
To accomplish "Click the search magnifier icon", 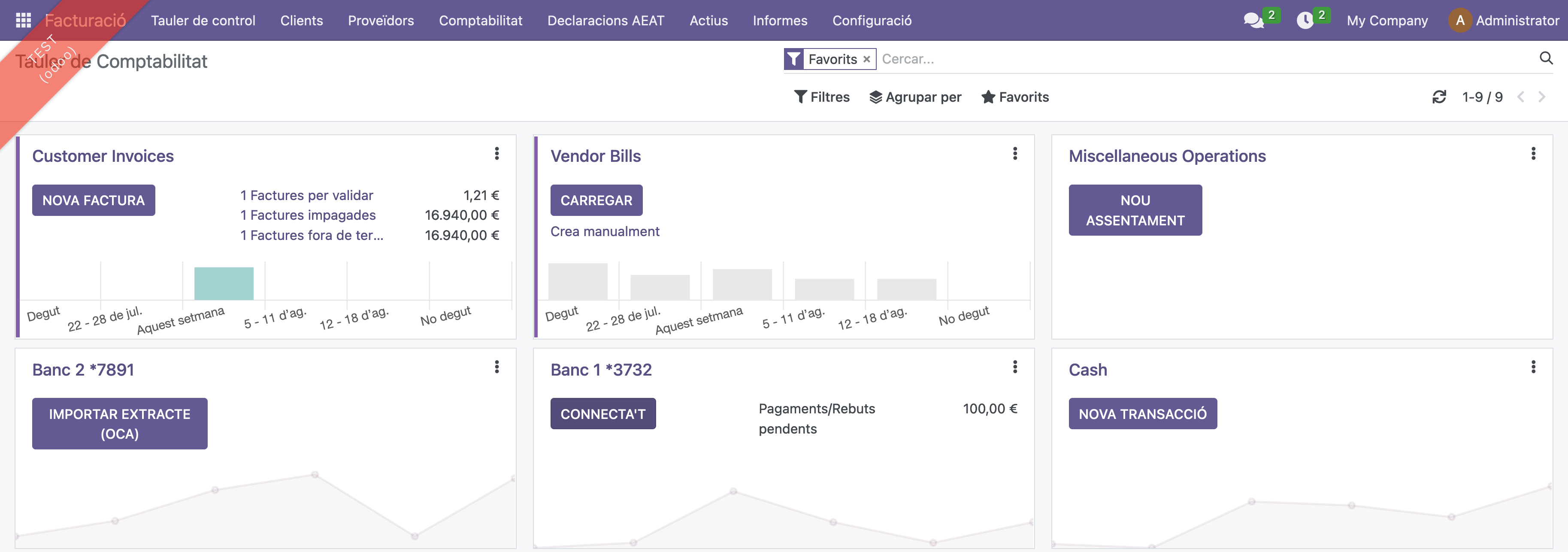I will [1546, 58].
